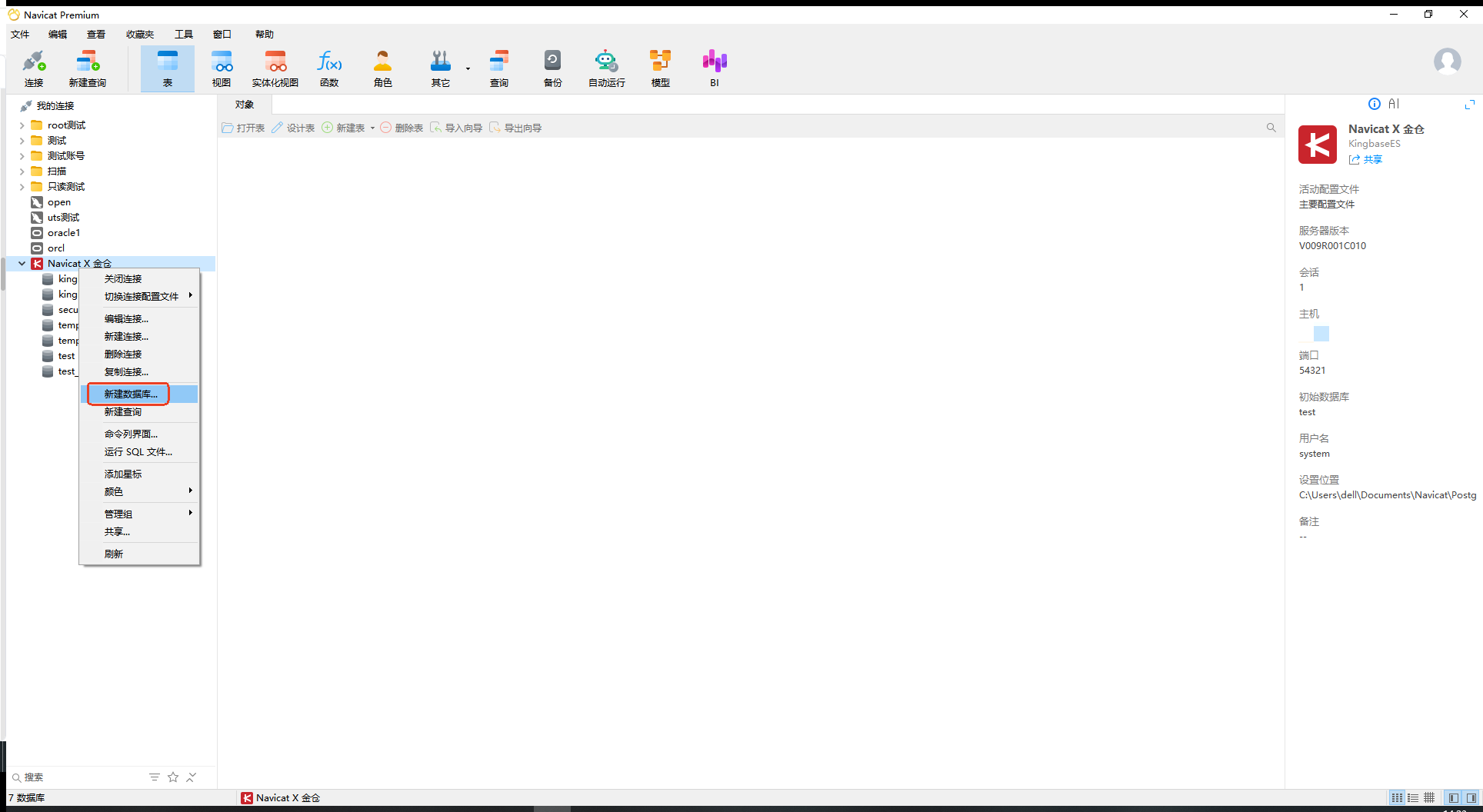
Task: Toggle the right information pane
Action: (x=1471, y=798)
